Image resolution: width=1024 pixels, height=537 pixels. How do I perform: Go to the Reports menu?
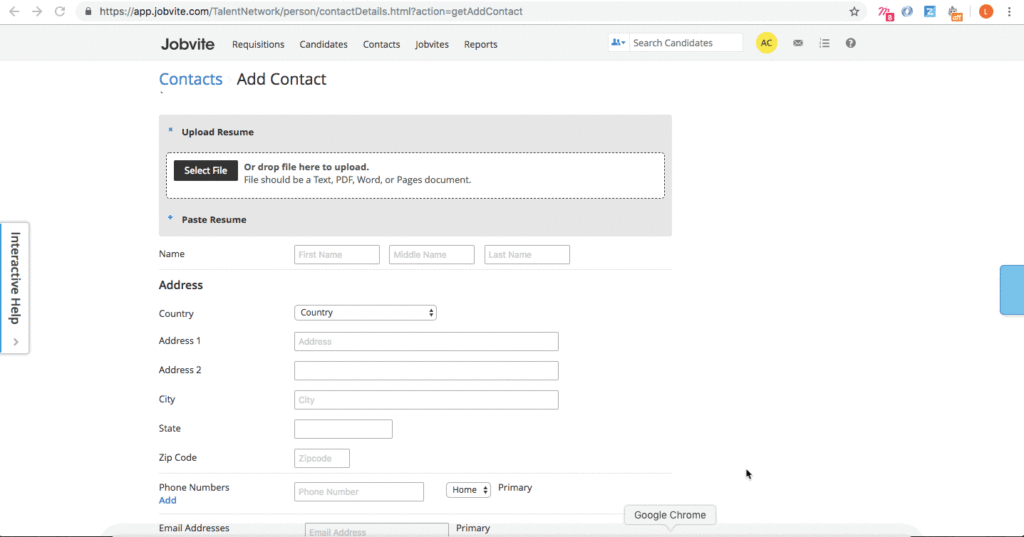tap(480, 44)
